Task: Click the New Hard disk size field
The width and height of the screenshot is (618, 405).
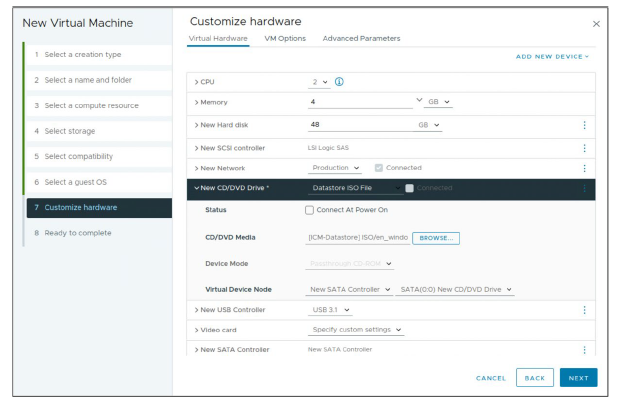Action: 360,125
